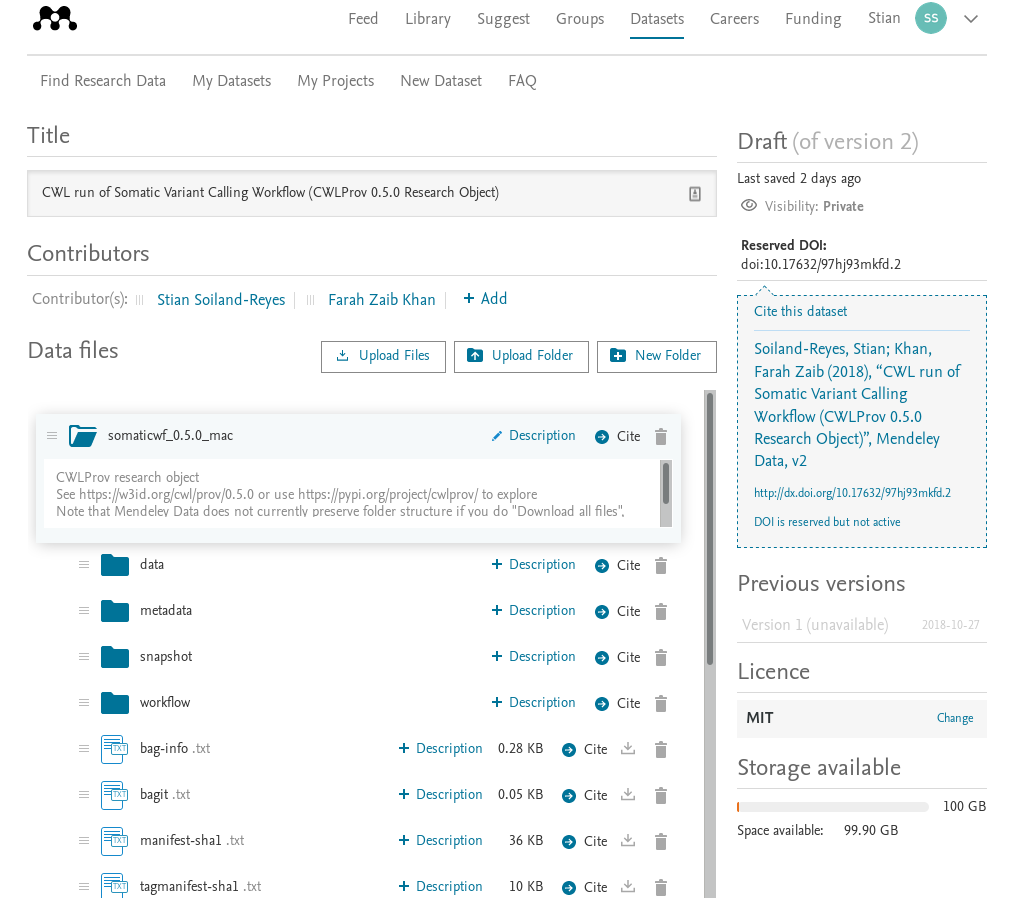Image resolution: width=1036 pixels, height=918 pixels.
Task: Edit Description of somaticwf_0.5.0_mac
Action: (x=533, y=436)
